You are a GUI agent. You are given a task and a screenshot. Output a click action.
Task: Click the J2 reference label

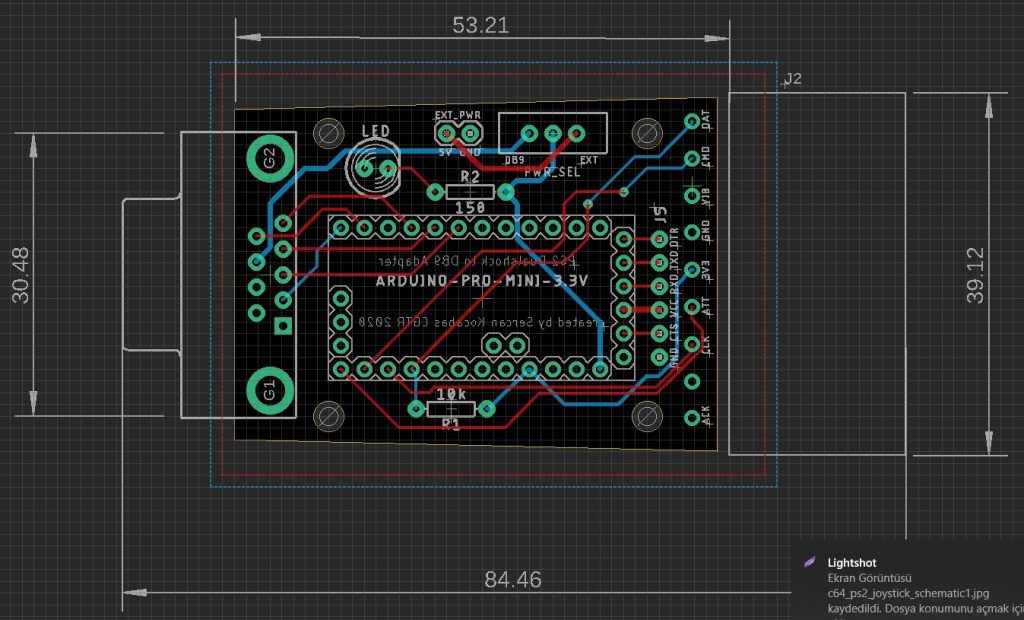(793, 79)
